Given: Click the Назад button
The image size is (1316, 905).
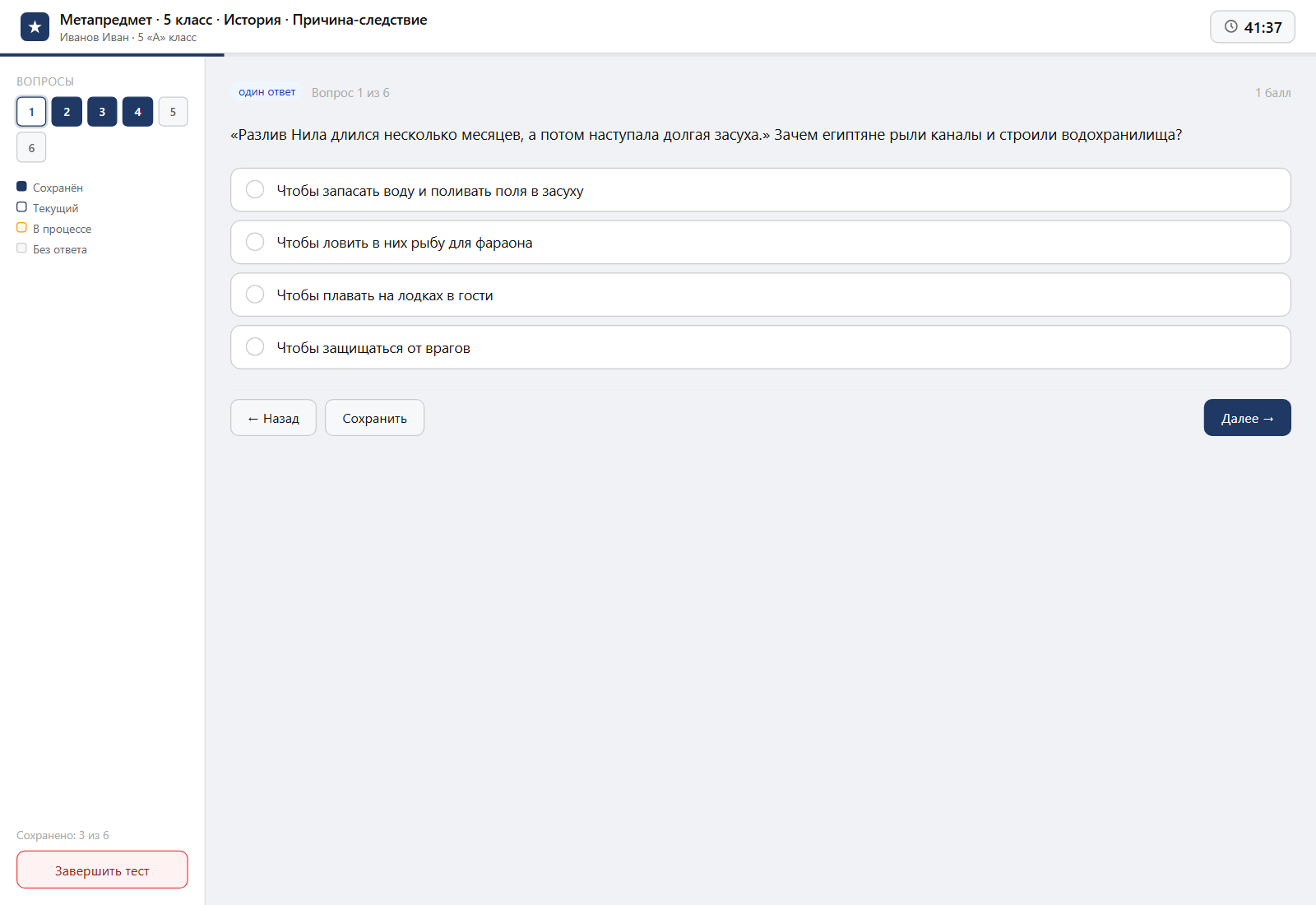Looking at the screenshot, I should coord(273,418).
